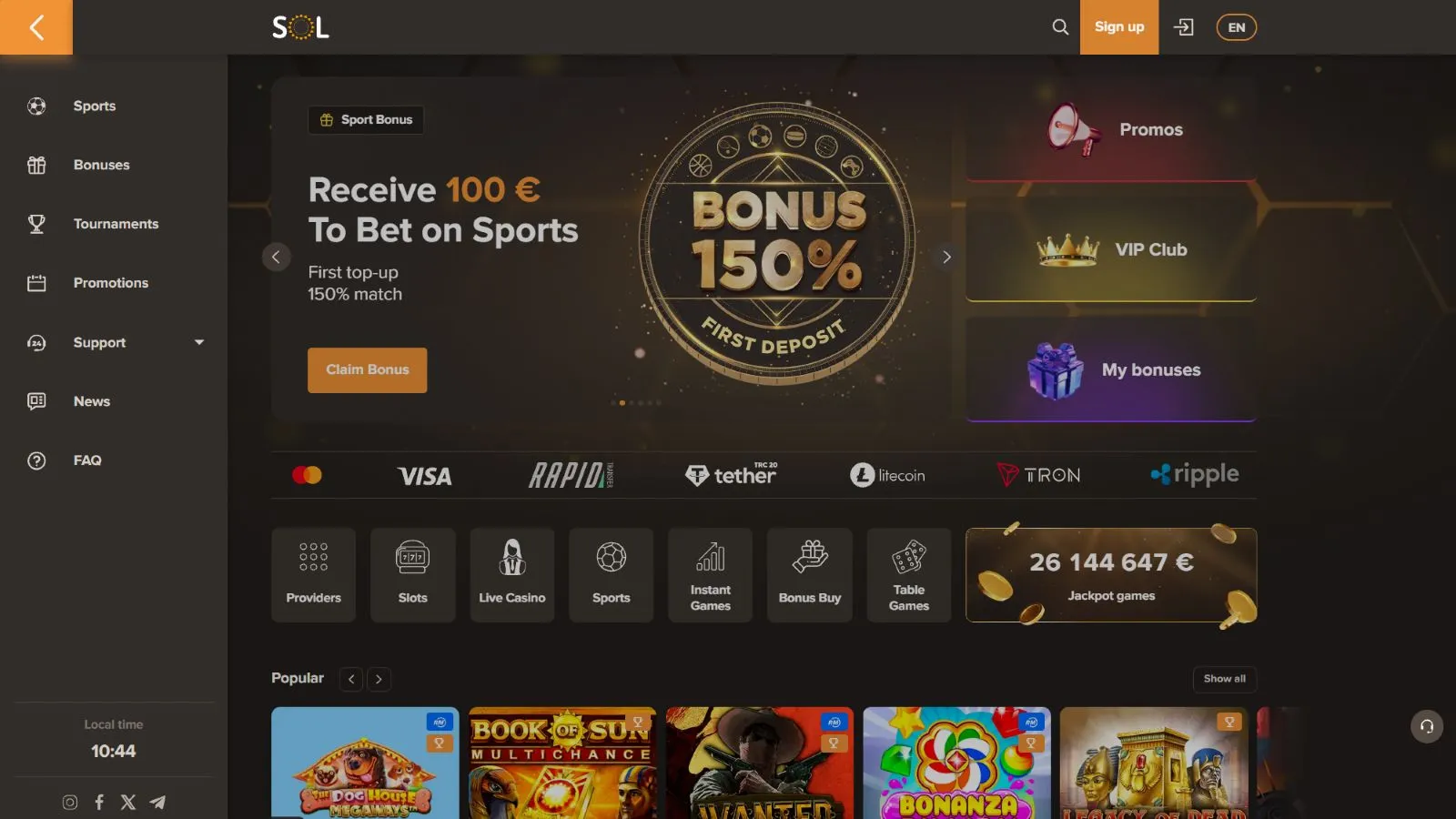This screenshot has width=1456, height=819.
Task: Expand the Support submenu arrow
Action: point(199,342)
